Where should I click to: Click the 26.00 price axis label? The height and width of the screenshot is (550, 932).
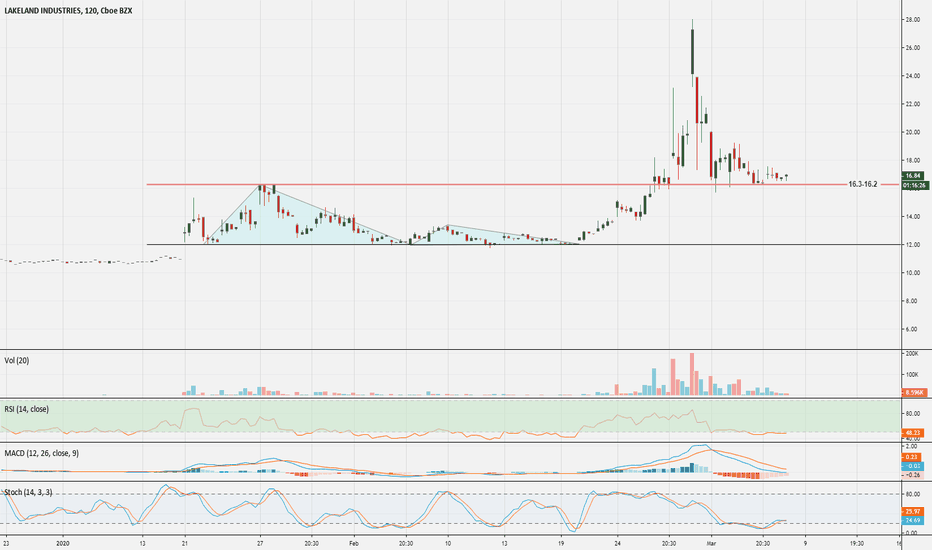(x=912, y=48)
